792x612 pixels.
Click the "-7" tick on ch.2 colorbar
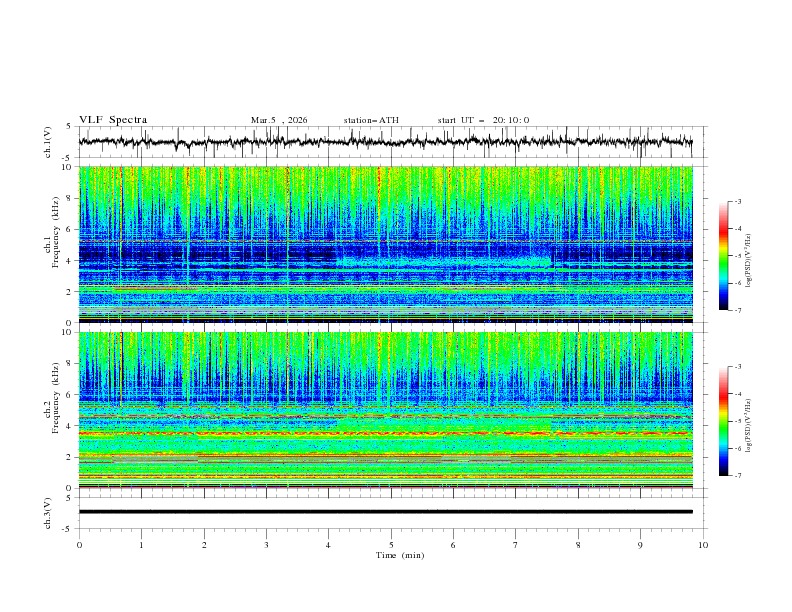click(737, 476)
